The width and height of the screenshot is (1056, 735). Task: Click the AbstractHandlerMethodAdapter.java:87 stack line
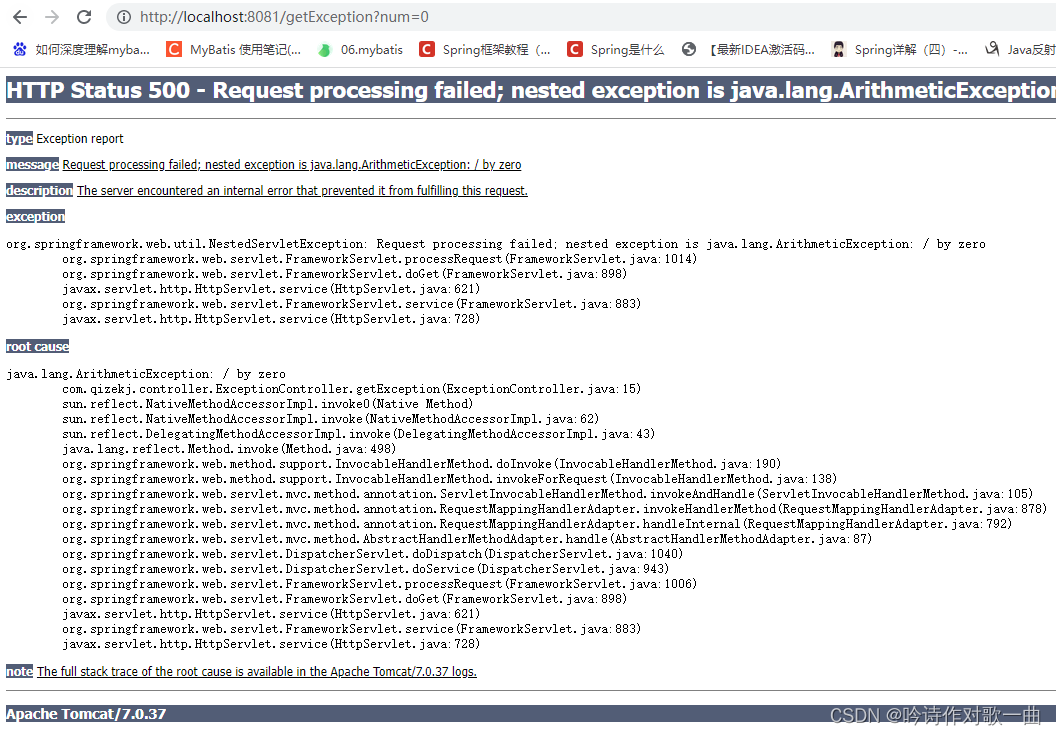(x=467, y=539)
